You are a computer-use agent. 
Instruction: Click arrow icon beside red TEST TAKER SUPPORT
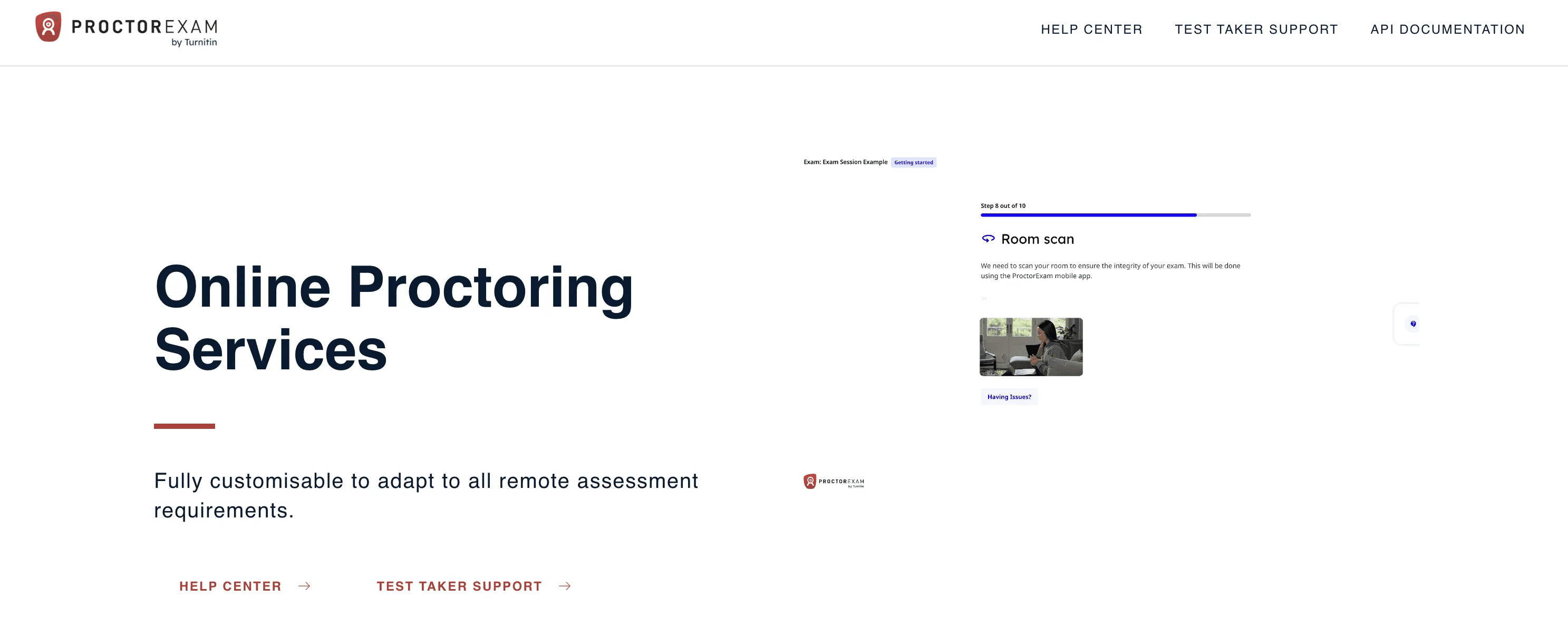(x=564, y=586)
